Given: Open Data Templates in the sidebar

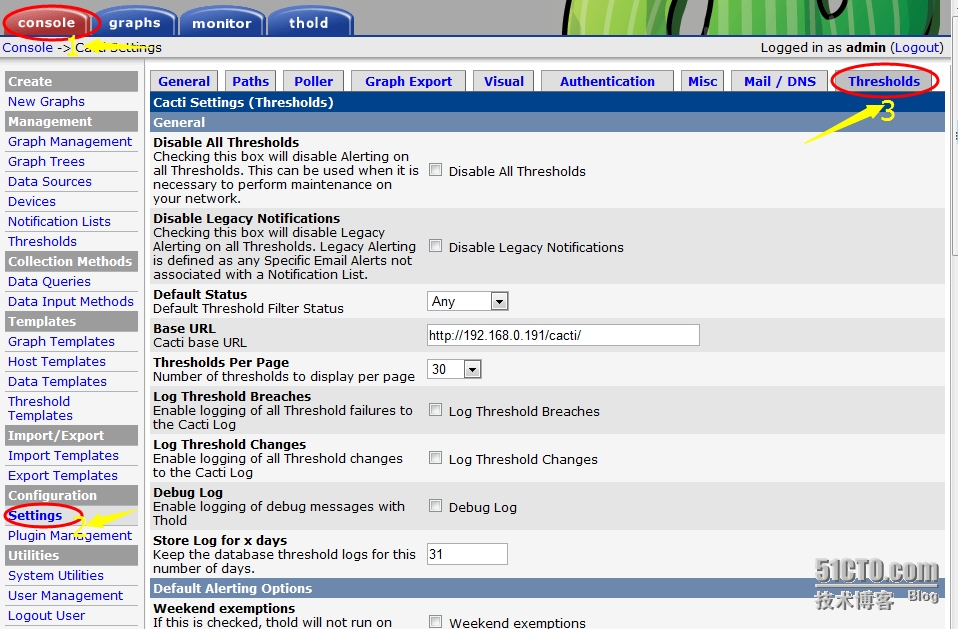Looking at the screenshot, I should click(x=57, y=382).
